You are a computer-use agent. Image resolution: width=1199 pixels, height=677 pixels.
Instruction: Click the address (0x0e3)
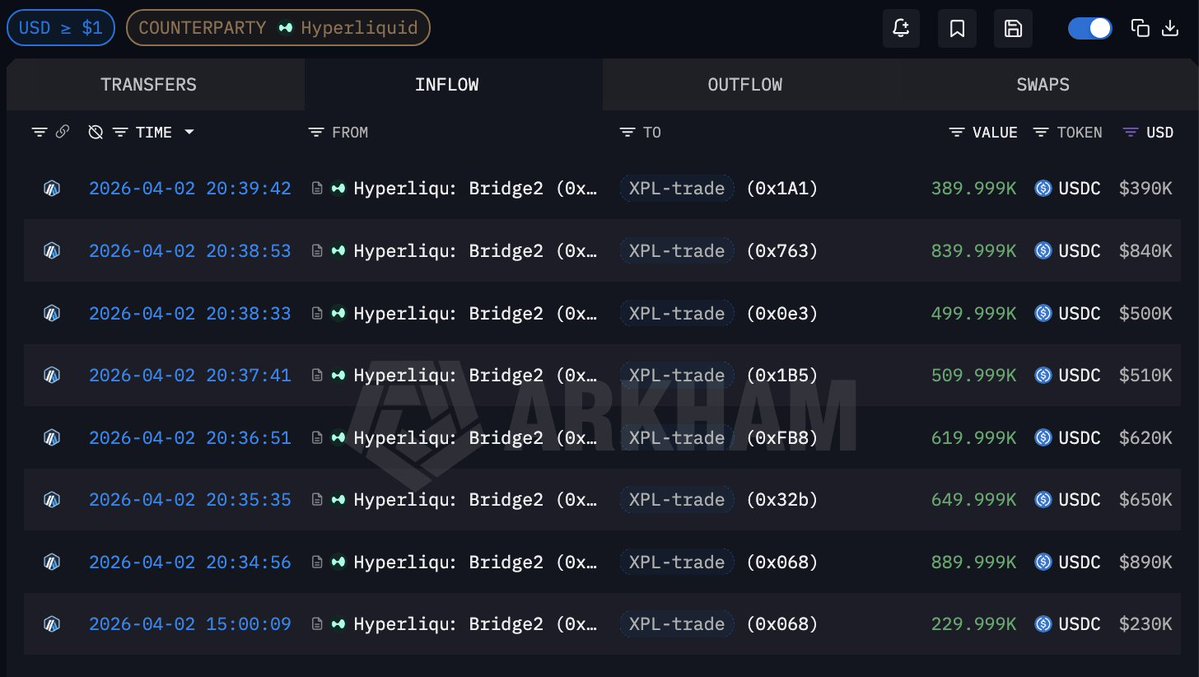click(781, 314)
